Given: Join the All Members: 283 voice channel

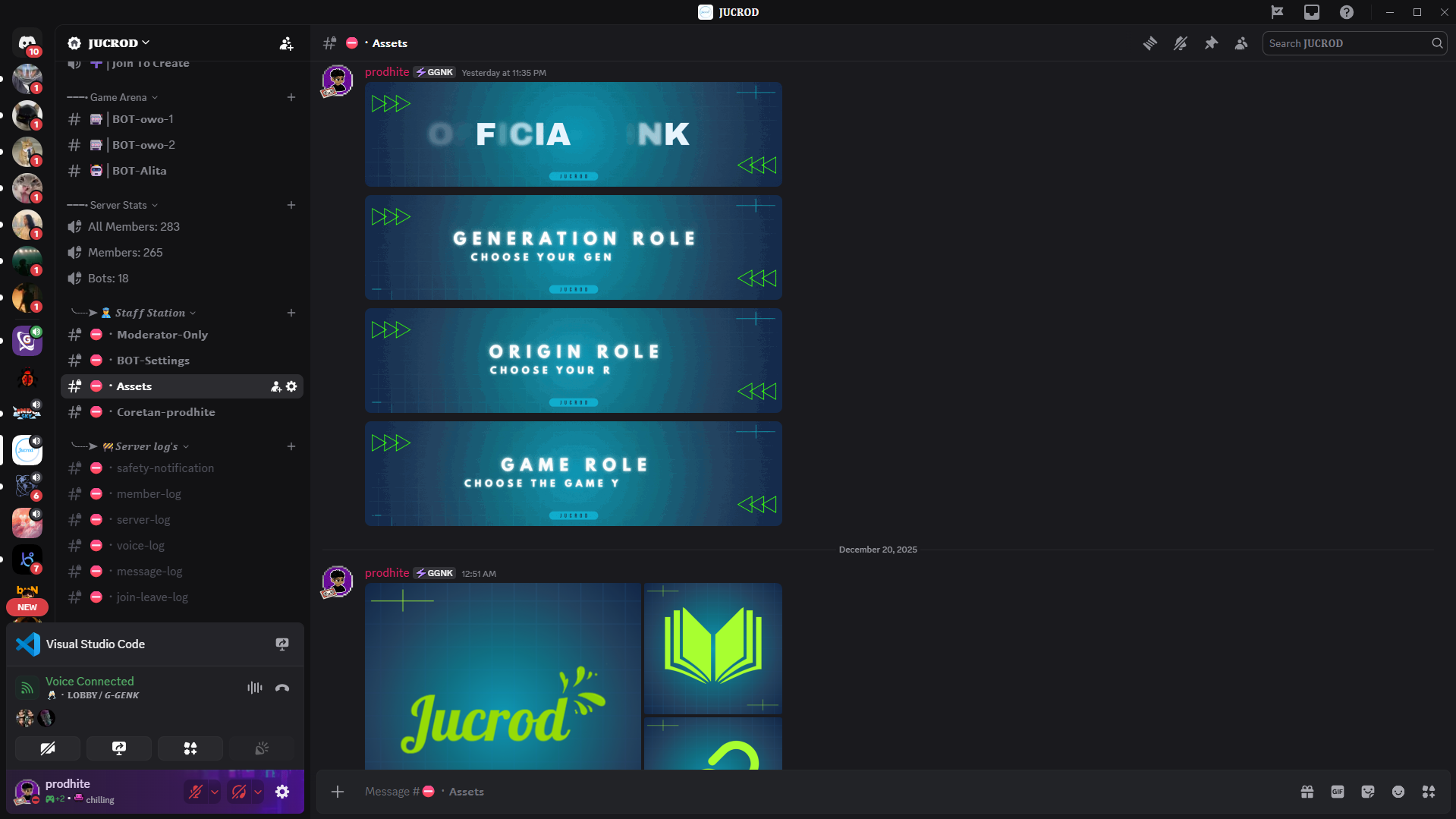Looking at the screenshot, I should click(182, 227).
